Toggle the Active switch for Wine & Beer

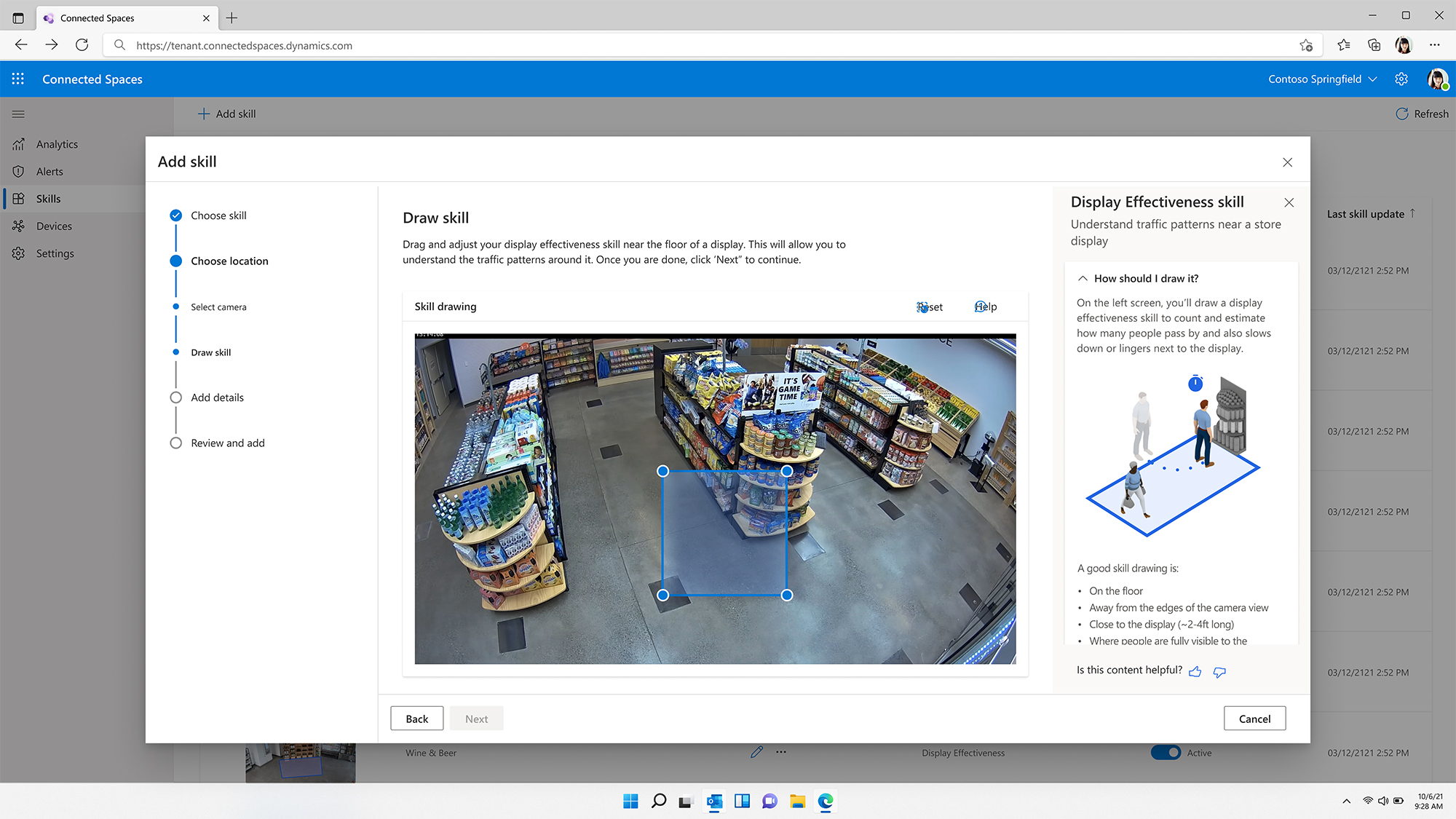coord(1166,752)
